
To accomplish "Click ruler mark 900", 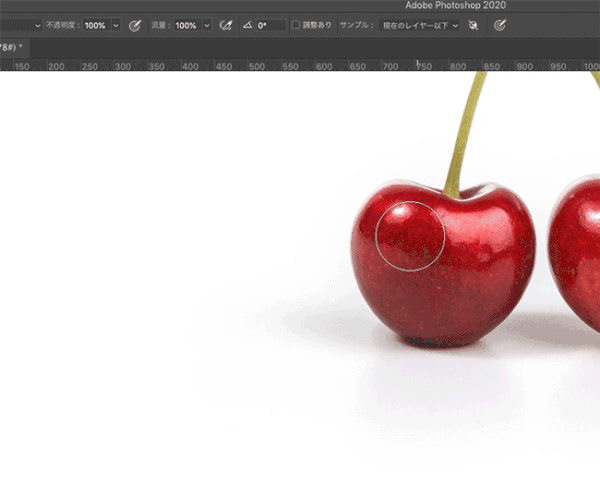I will [x=525, y=67].
